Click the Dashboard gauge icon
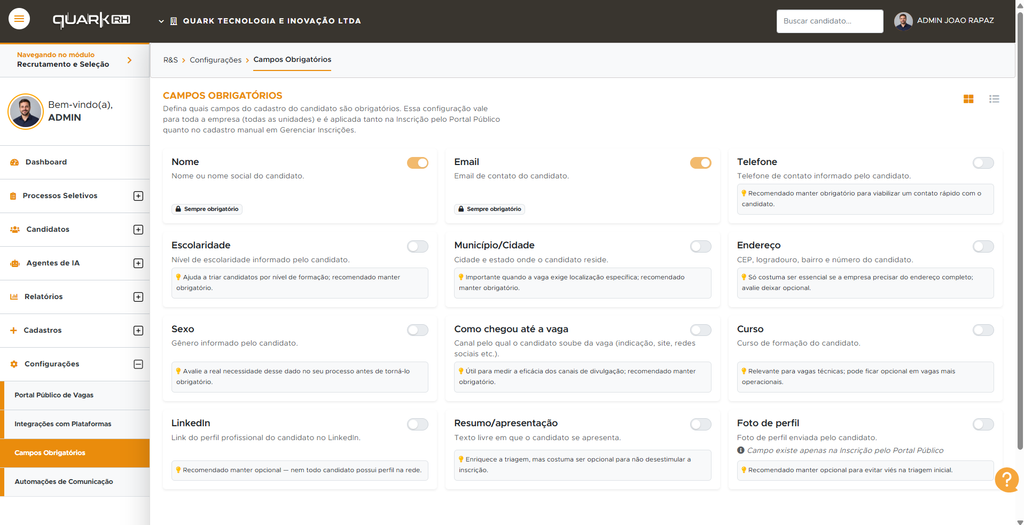1024x525 pixels. coord(14,162)
